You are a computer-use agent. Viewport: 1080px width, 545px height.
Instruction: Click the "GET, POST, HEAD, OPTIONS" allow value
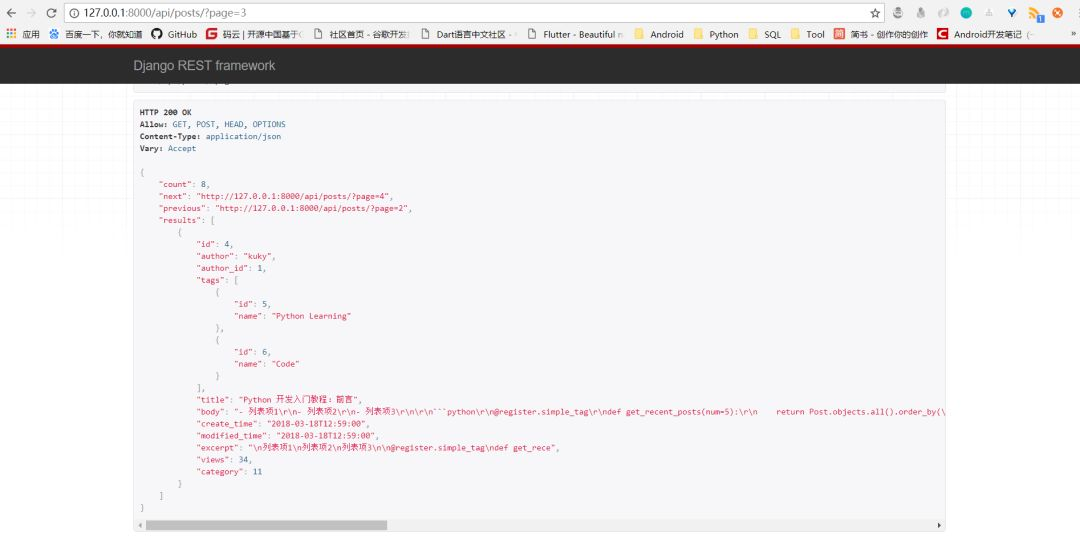229,125
